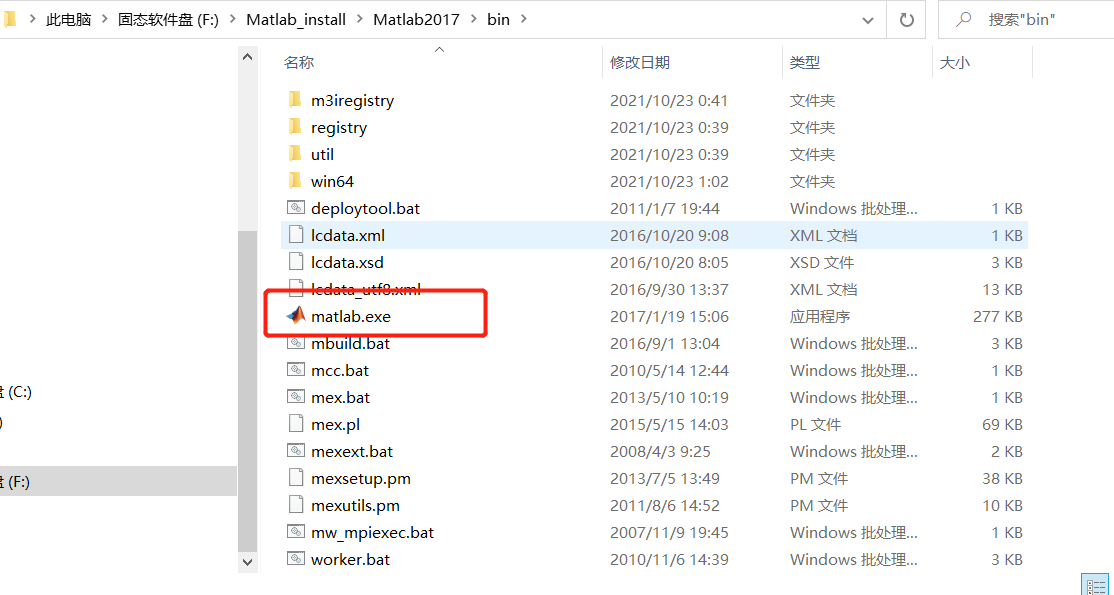This screenshot has height=595, width=1114.
Task: Expand chevron after Matlab2017 in path
Action: (473, 20)
